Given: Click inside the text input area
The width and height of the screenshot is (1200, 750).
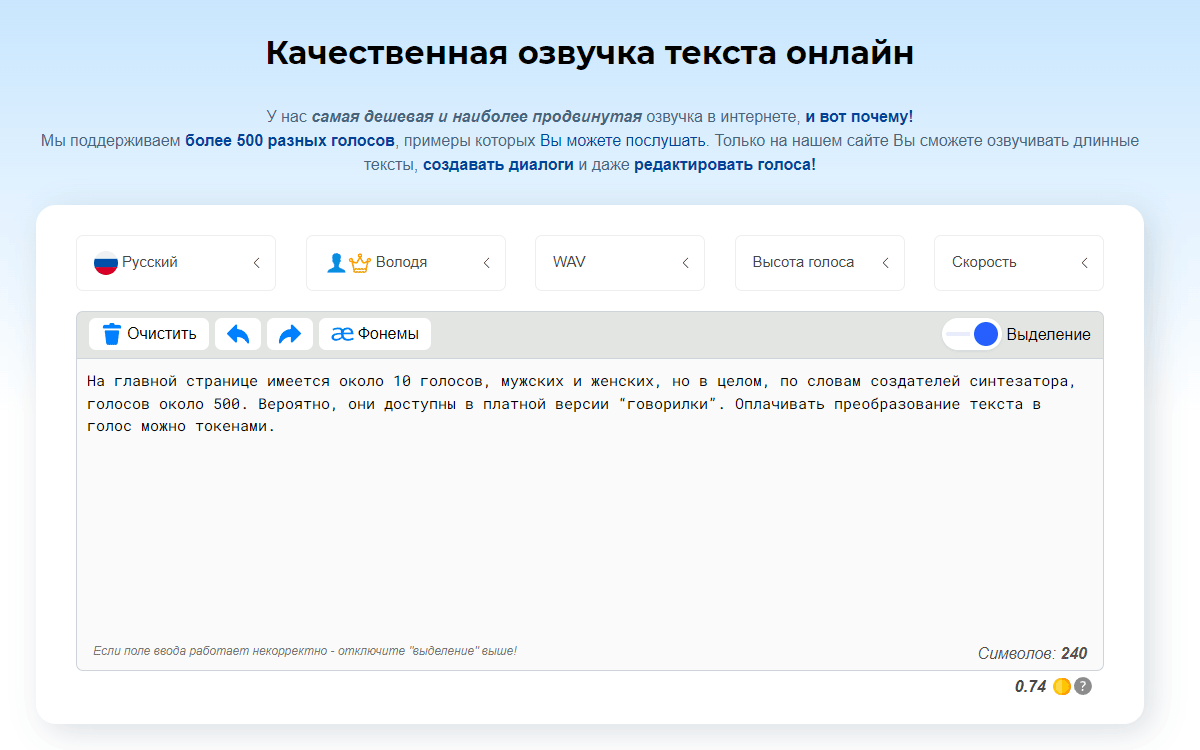Looking at the screenshot, I should pos(590,520).
